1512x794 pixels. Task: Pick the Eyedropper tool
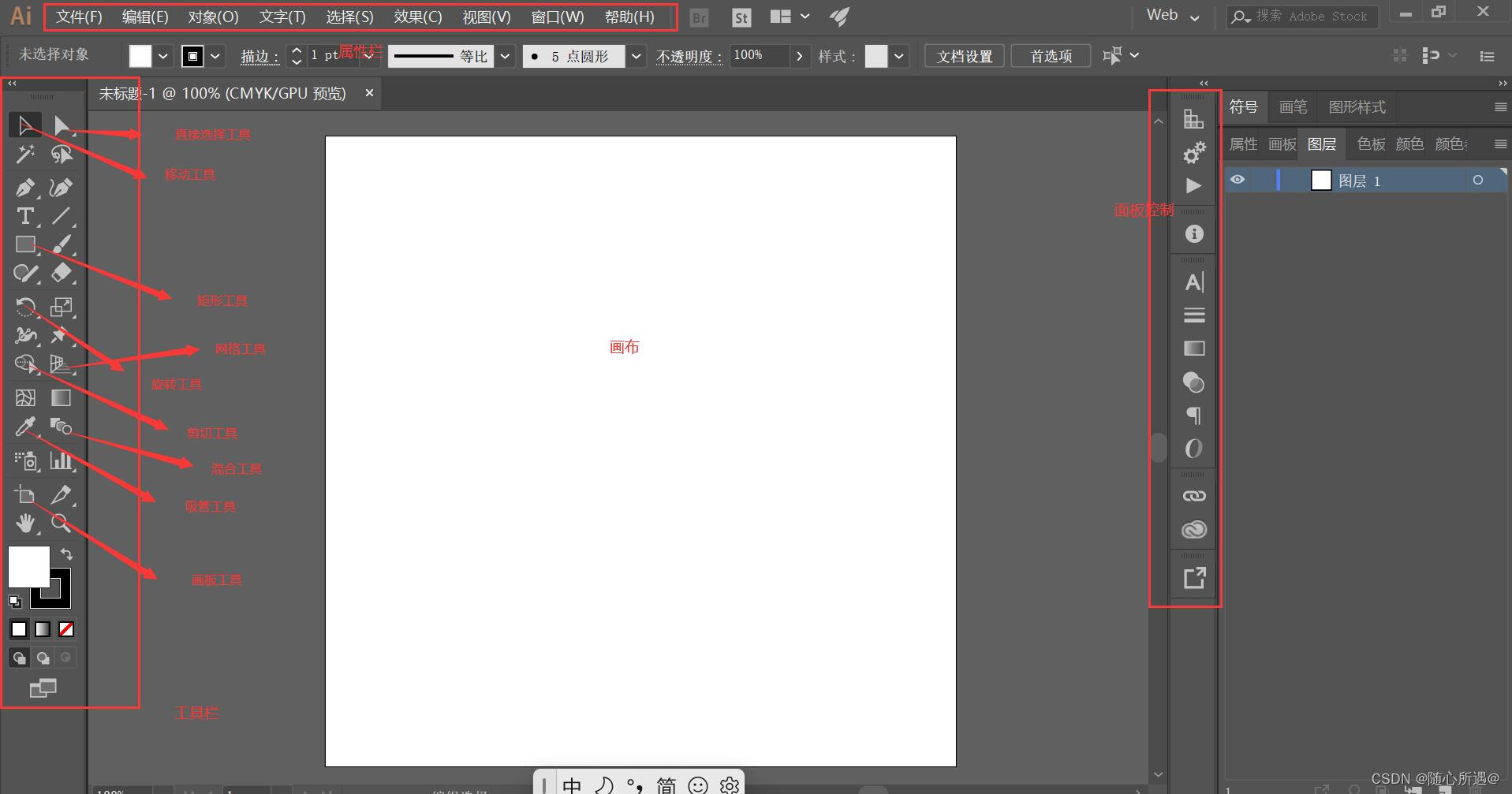pos(25,427)
